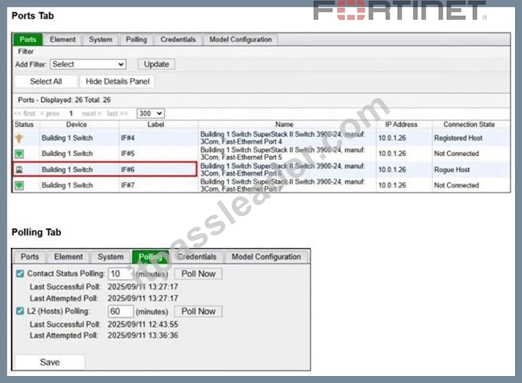Click the L2 Hosts Polling minutes field

(120, 311)
